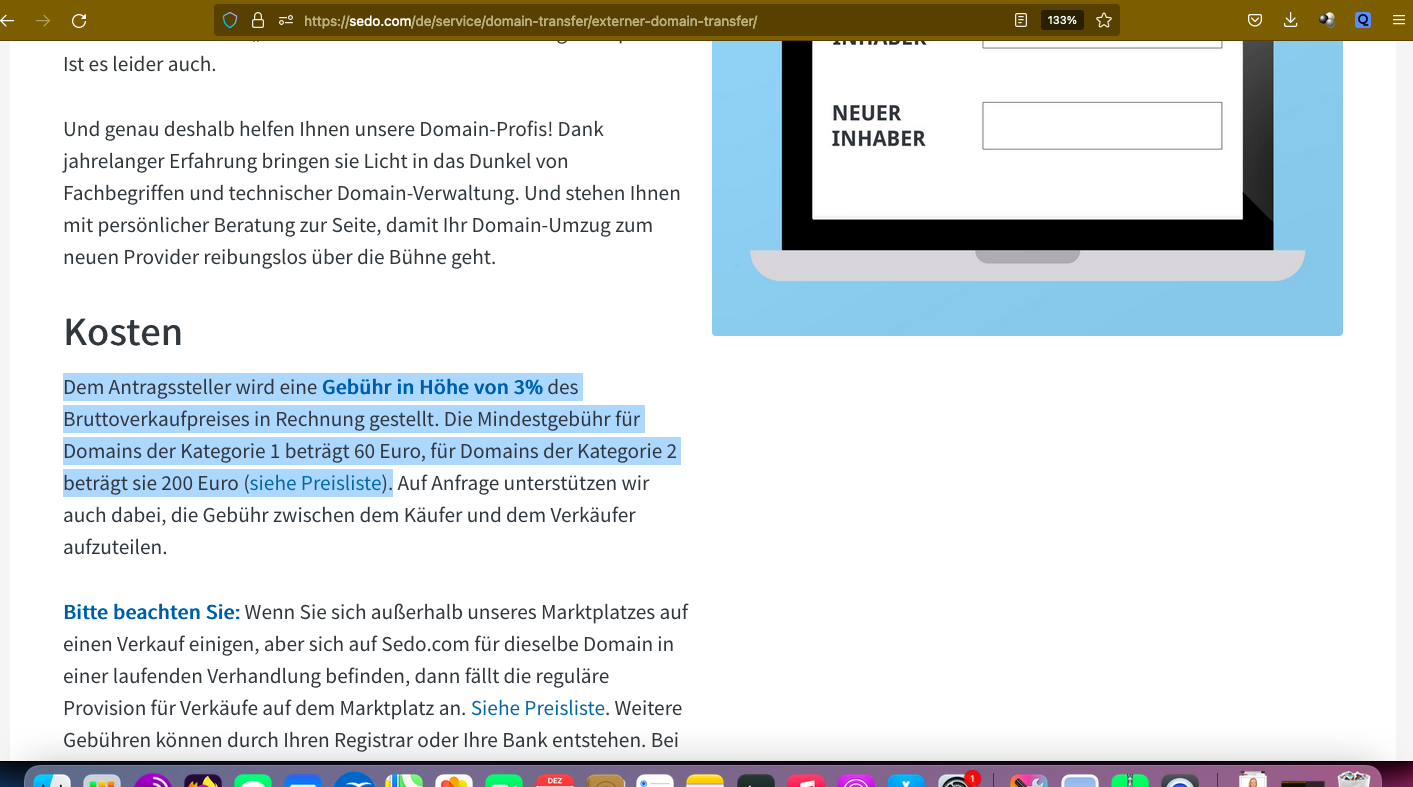Open the Firefox hamburger menu
Image resolution: width=1413 pixels, height=787 pixels.
tap(1399, 20)
